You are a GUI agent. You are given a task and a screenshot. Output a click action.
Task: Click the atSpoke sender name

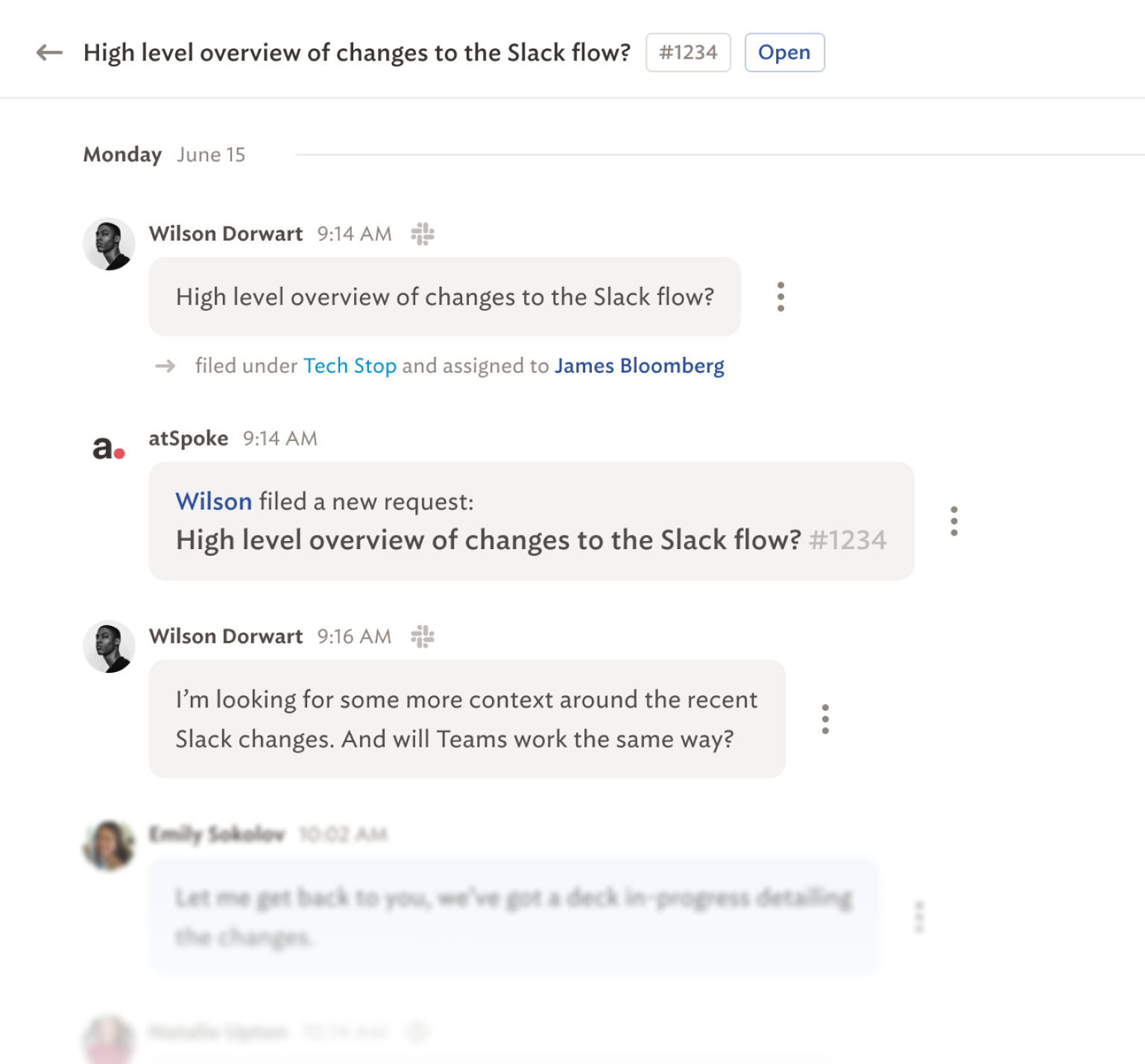click(x=189, y=438)
